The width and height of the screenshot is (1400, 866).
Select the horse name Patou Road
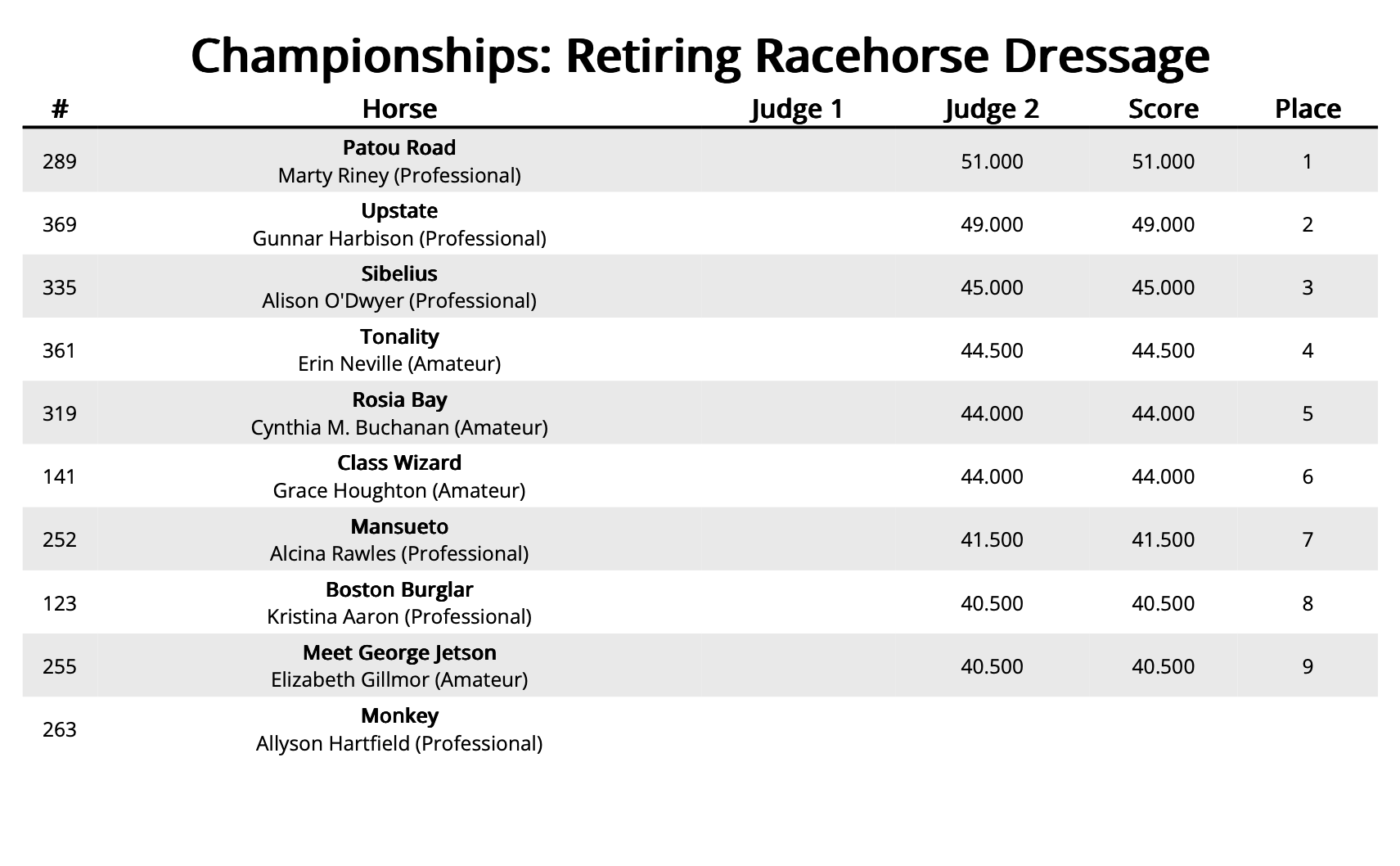click(399, 148)
